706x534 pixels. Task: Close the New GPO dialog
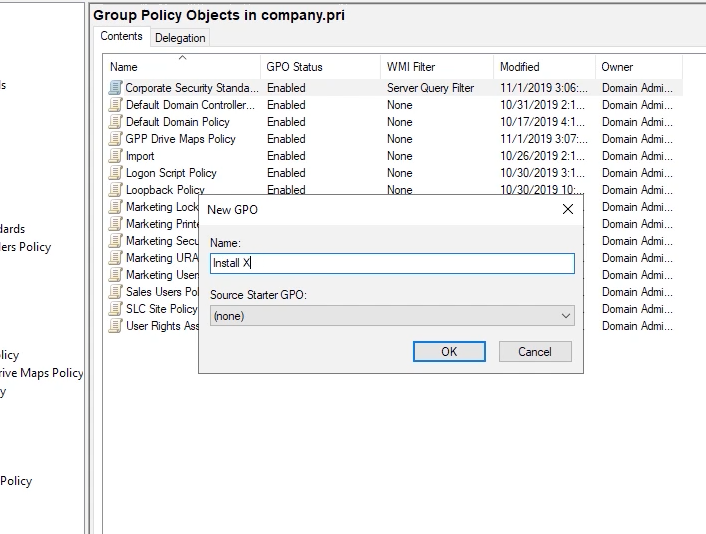click(x=568, y=209)
